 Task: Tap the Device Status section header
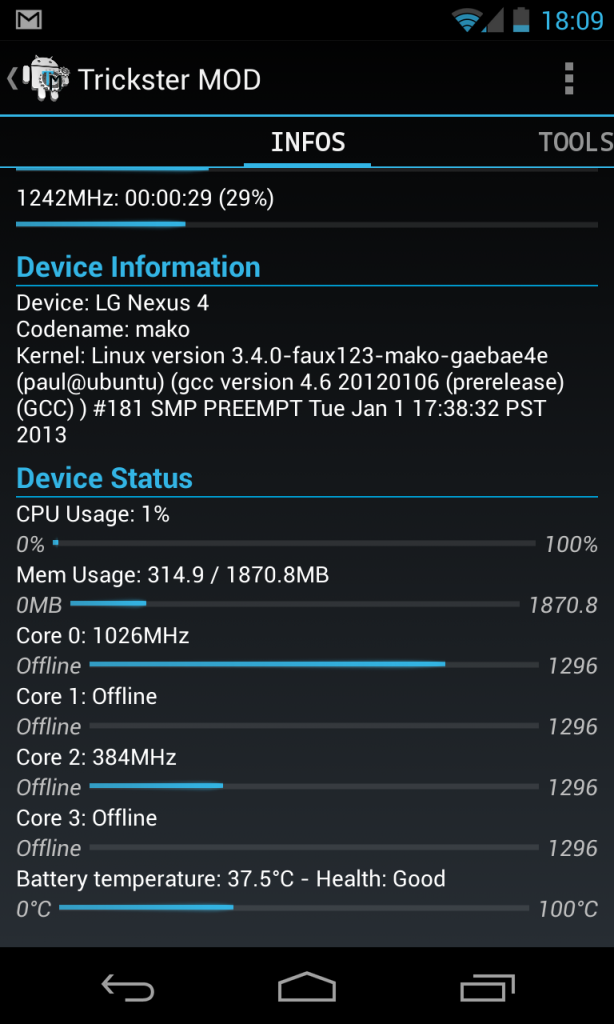coord(105,478)
